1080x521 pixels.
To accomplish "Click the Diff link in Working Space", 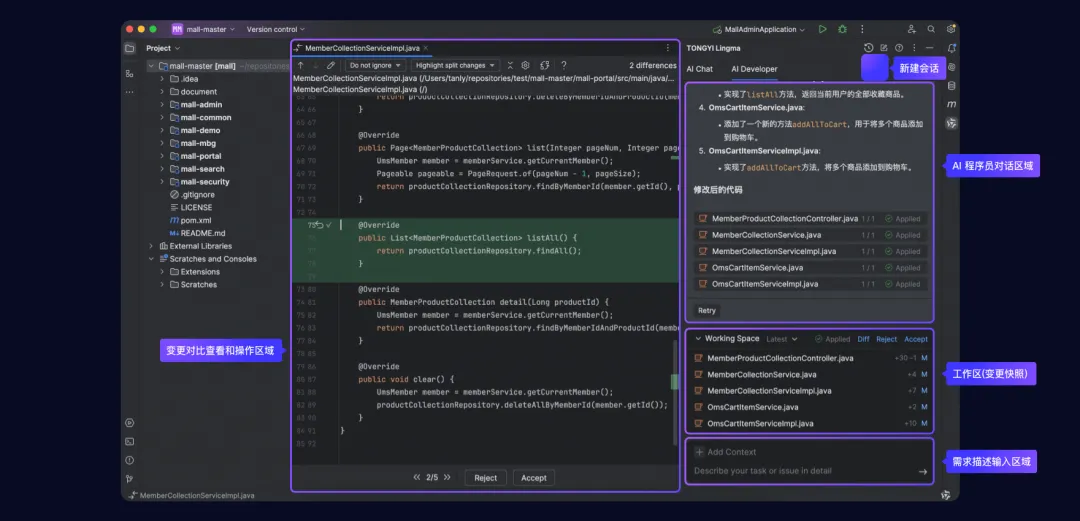I will [x=864, y=339].
